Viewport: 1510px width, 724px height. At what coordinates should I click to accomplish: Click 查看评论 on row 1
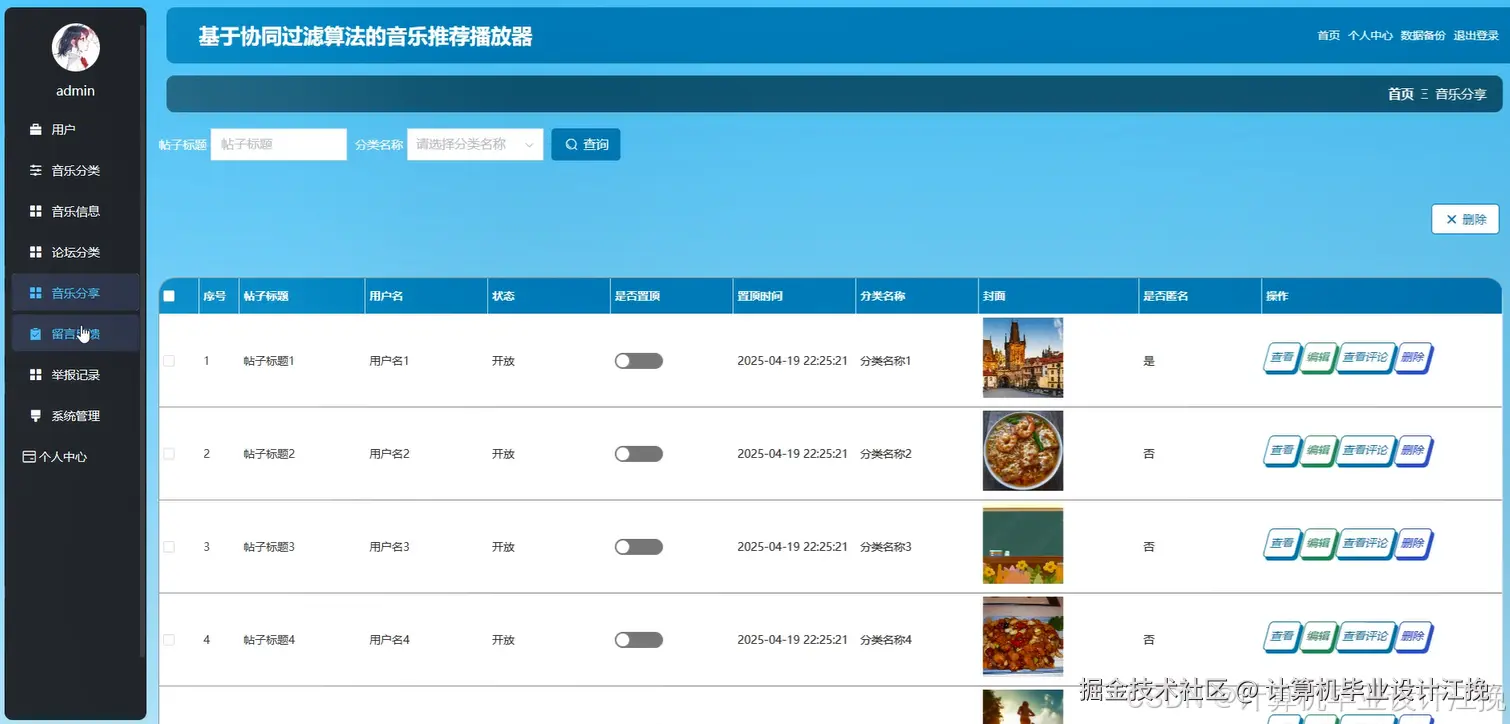click(x=1365, y=357)
